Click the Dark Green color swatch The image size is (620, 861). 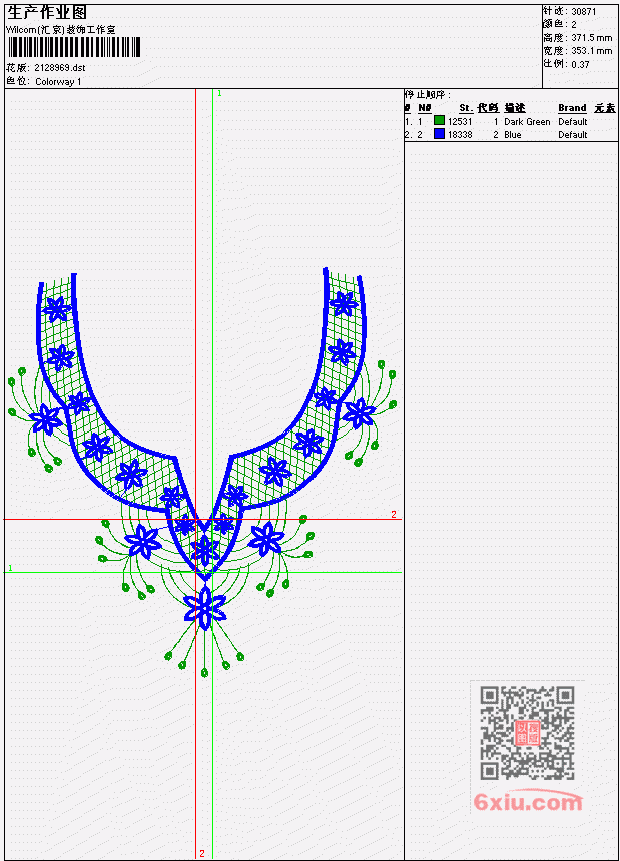[439, 121]
